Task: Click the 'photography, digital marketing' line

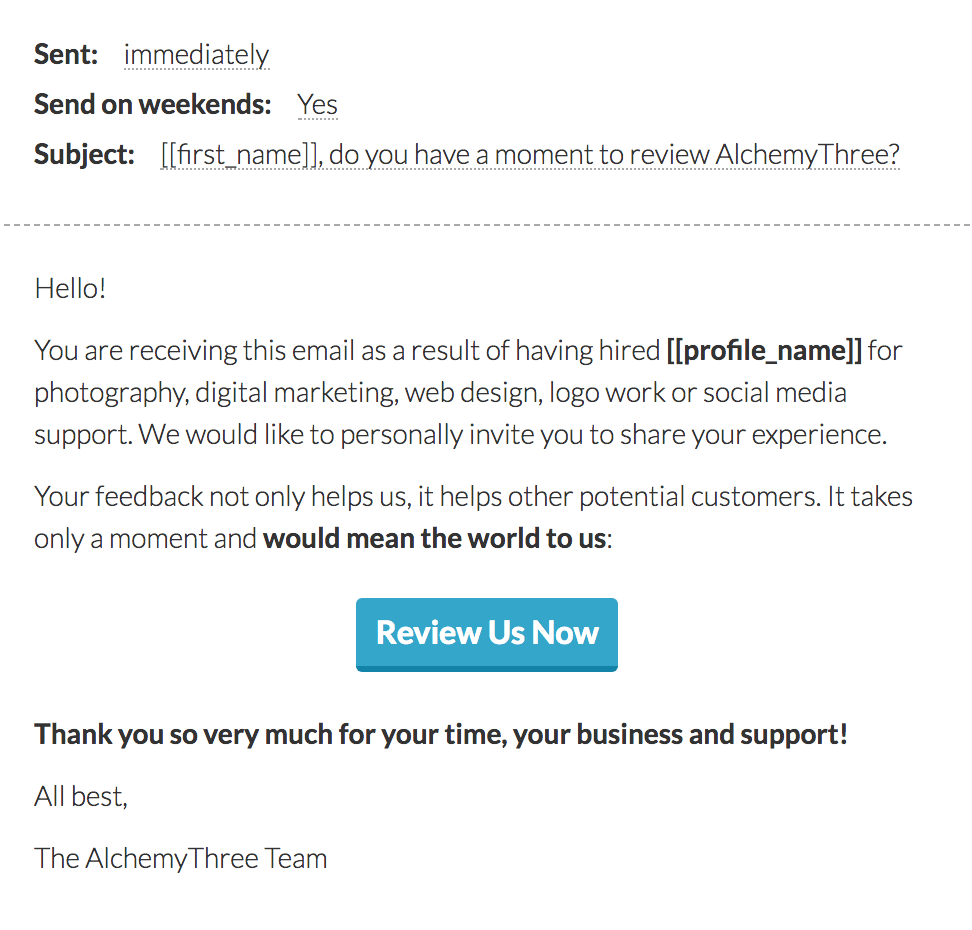Action: [x=440, y=393]
